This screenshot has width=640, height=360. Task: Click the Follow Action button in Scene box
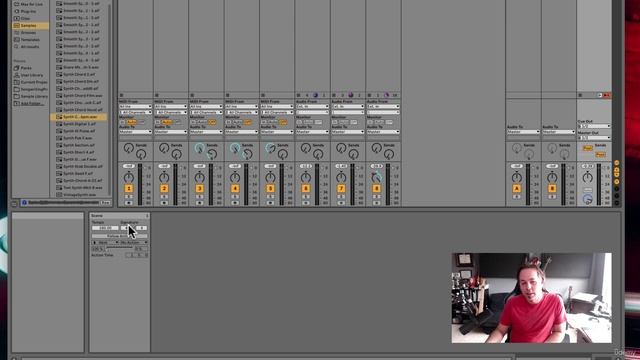(x=119, y=236)
